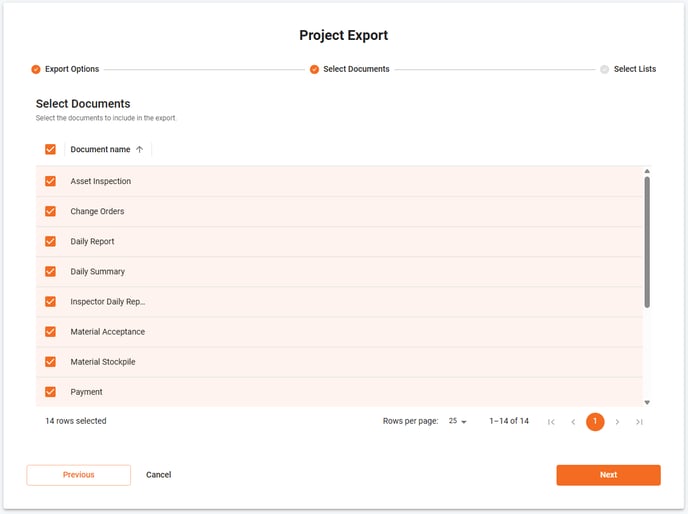Jump to the last page of documents
This screenshot has height=514, width=688.
pos(639,422)
